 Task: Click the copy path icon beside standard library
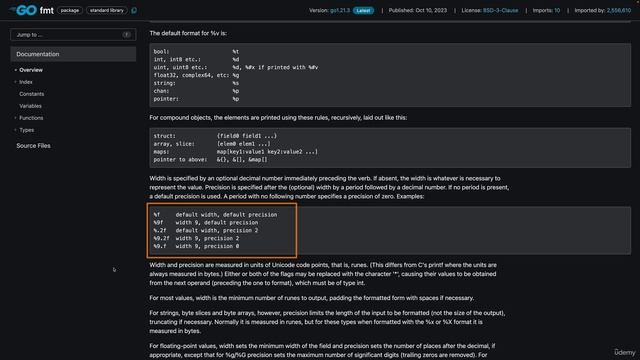point(134,10)
